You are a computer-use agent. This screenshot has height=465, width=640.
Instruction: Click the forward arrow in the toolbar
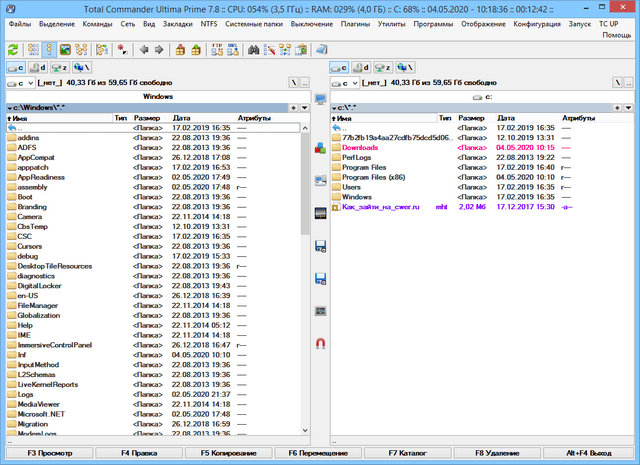tap(159, 48)
